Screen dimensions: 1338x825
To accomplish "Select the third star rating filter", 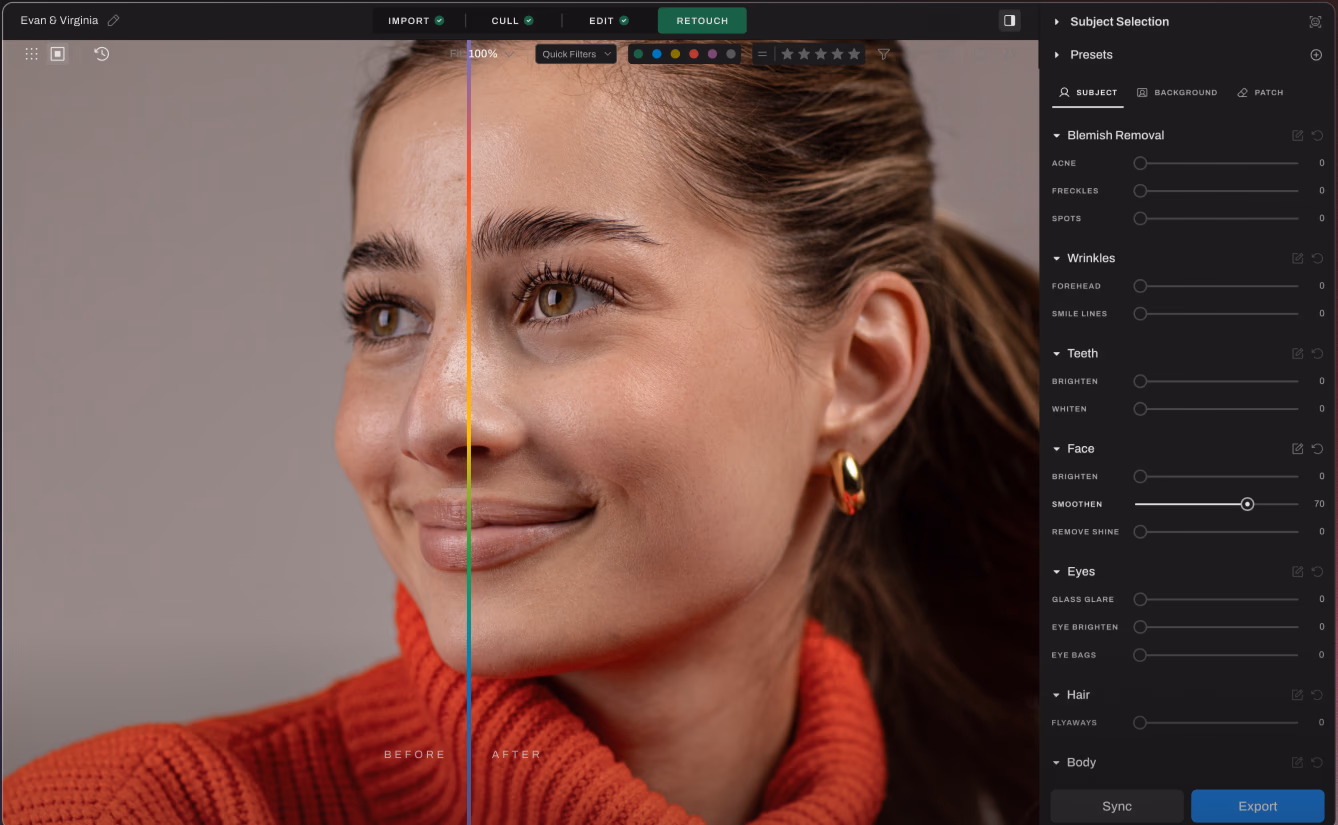I will [x=821, y=54].
